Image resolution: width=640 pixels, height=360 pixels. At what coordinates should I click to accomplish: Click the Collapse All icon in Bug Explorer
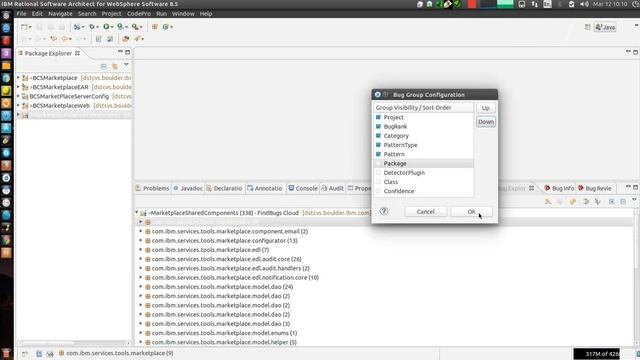pyautogui.click(x=623, y=202)
